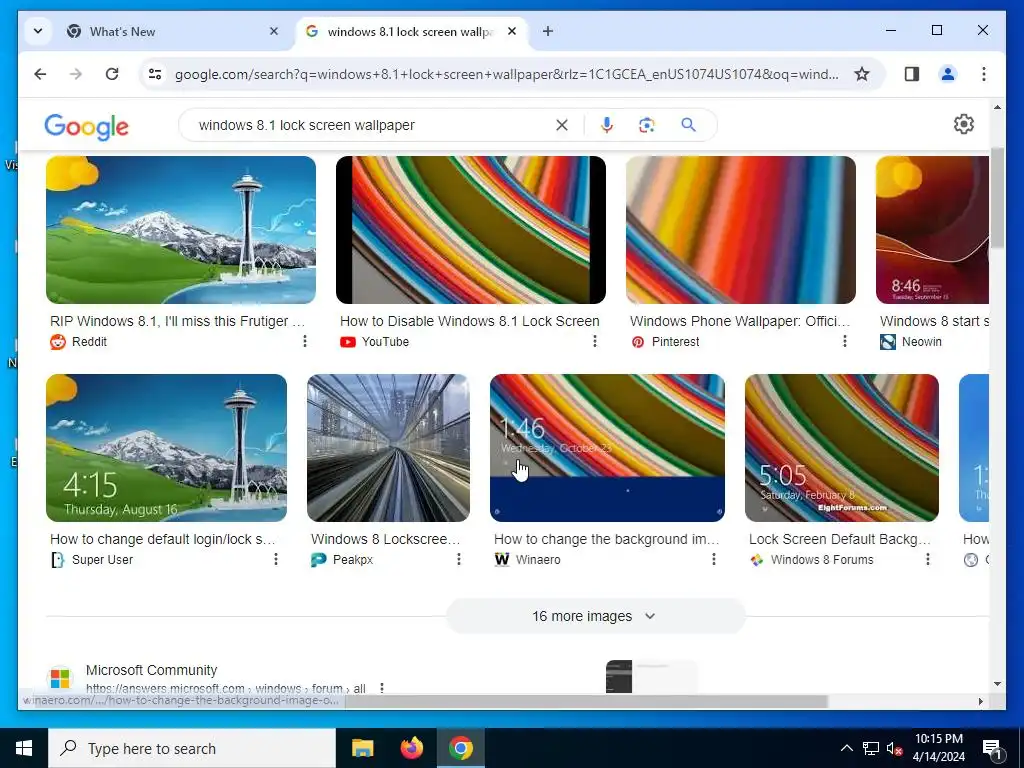Go back using the browser back arrow

tap(40, 74)
